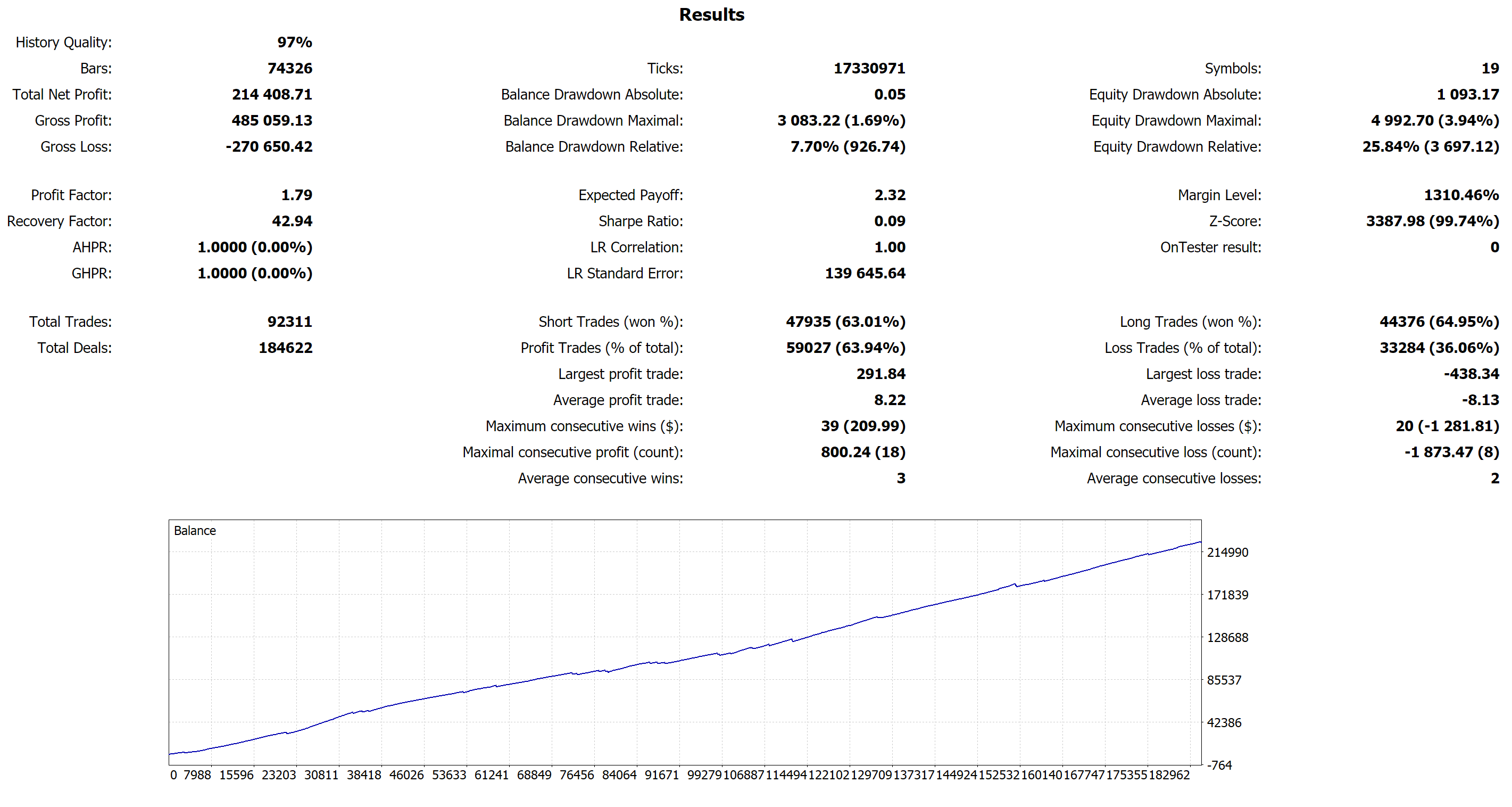Click the Balance Drawdown Maximal label
The height and width of the screenshot is (807, 1512).
tap(593, 120)
